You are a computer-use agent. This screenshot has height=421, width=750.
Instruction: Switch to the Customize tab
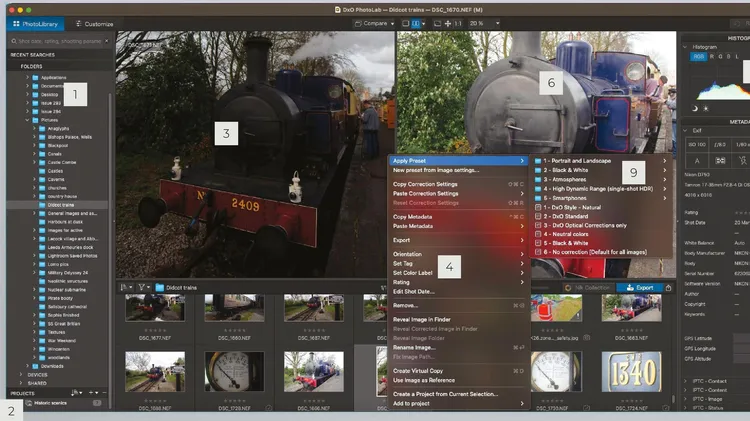click(x=94, y=23)
